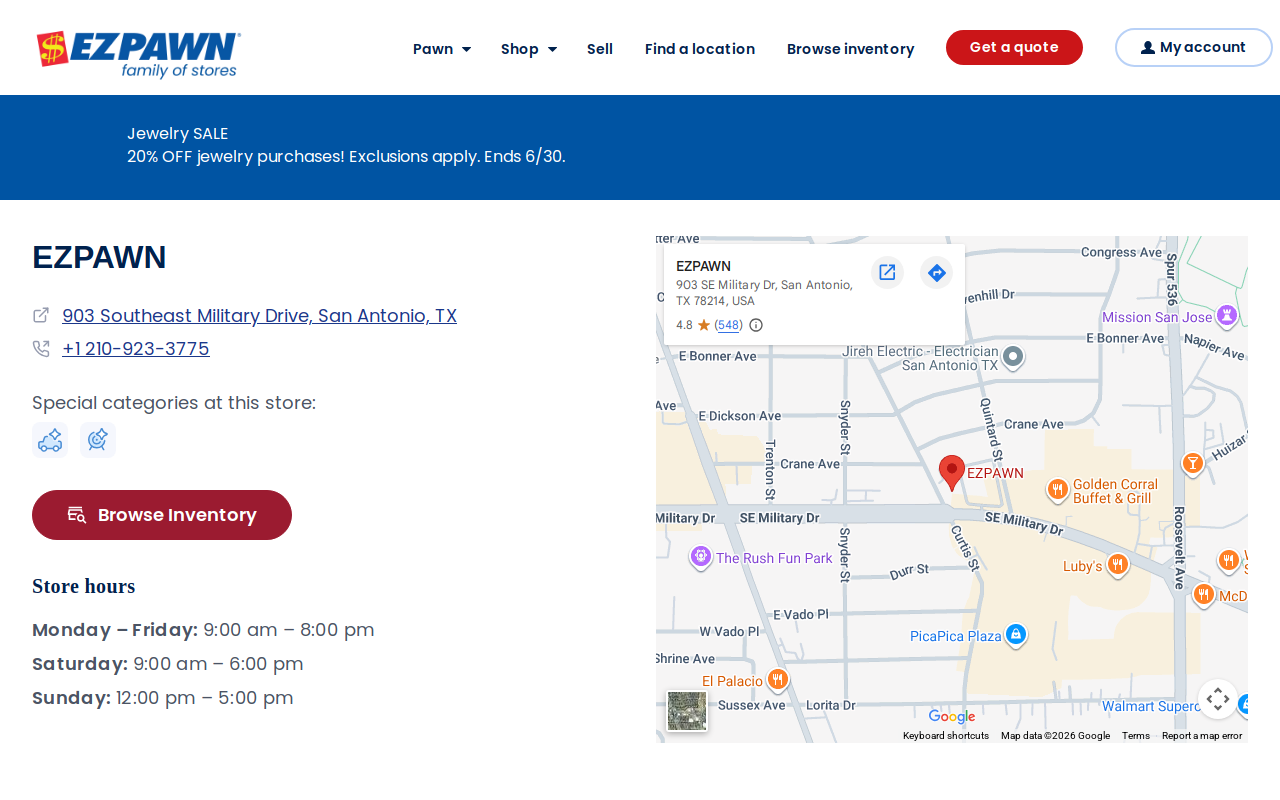Image resolution: width=1280 pixels, height=800 pixels.
Task: Click Golden Corral restaurant map marker
Action: tap(1058, 490)
